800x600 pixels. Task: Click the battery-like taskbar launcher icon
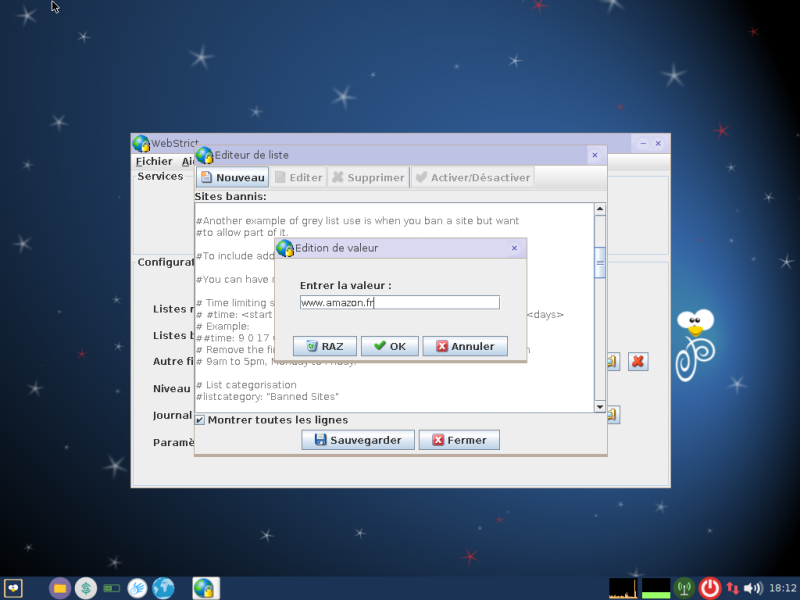pyautogui.click(x=112, y=588)
